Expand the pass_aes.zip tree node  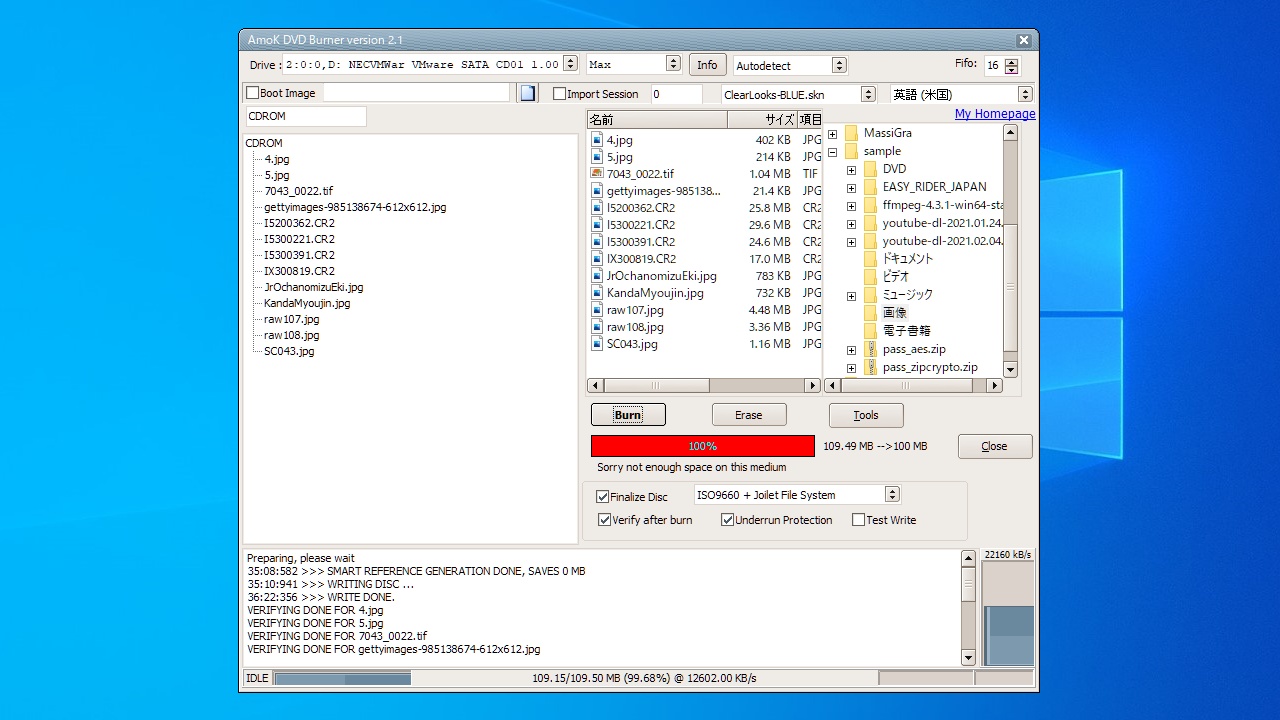click(851, 350)
